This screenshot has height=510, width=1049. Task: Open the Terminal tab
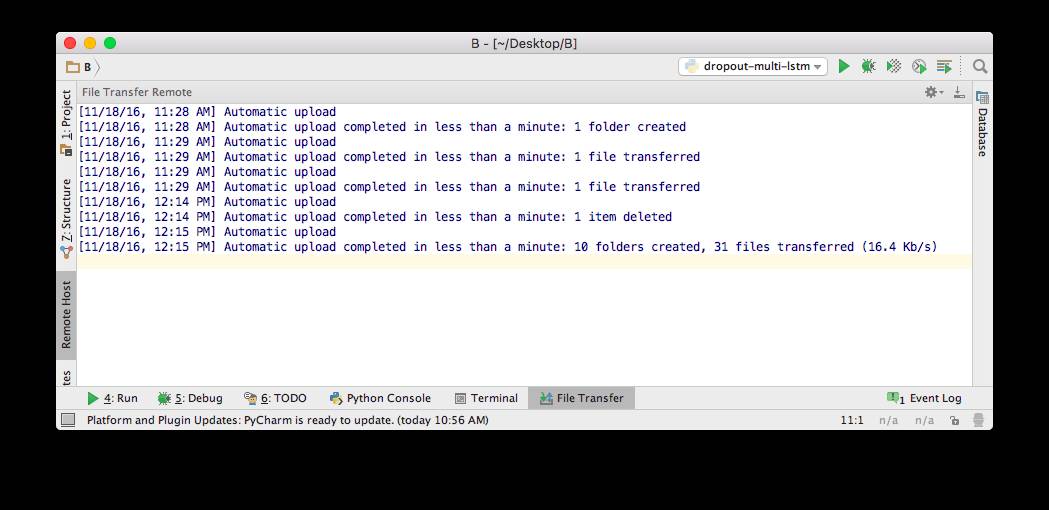coord(486,398)
